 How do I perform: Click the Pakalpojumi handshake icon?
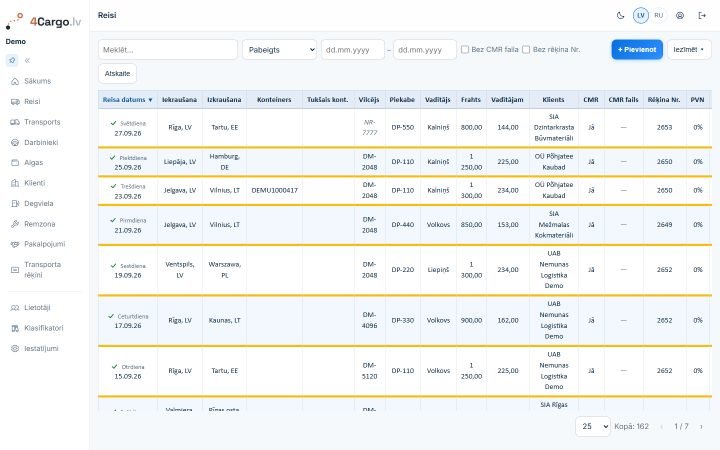(x=15, y=244)
